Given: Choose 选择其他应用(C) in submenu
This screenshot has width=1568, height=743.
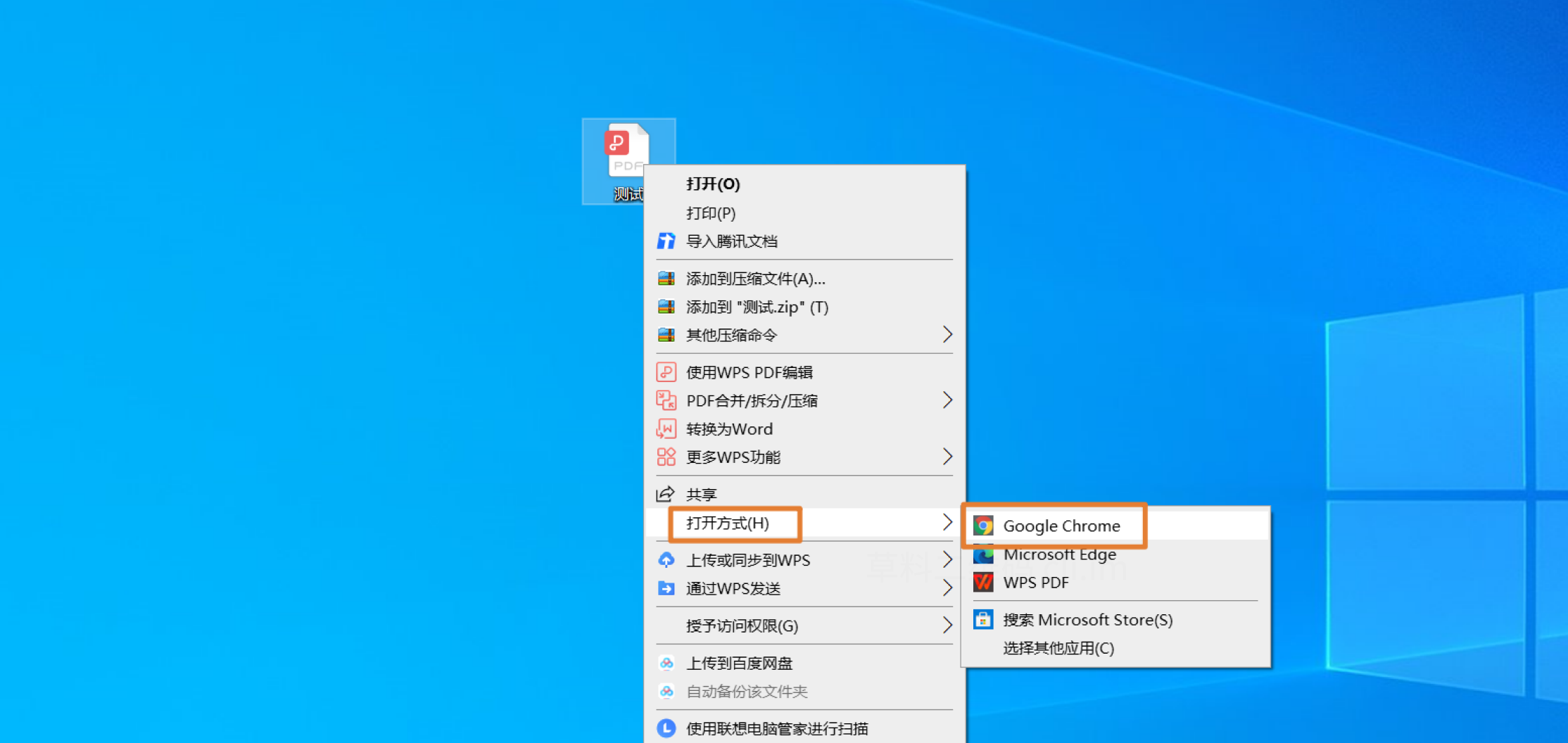Looking at the screenshot, I should 1116,647.
